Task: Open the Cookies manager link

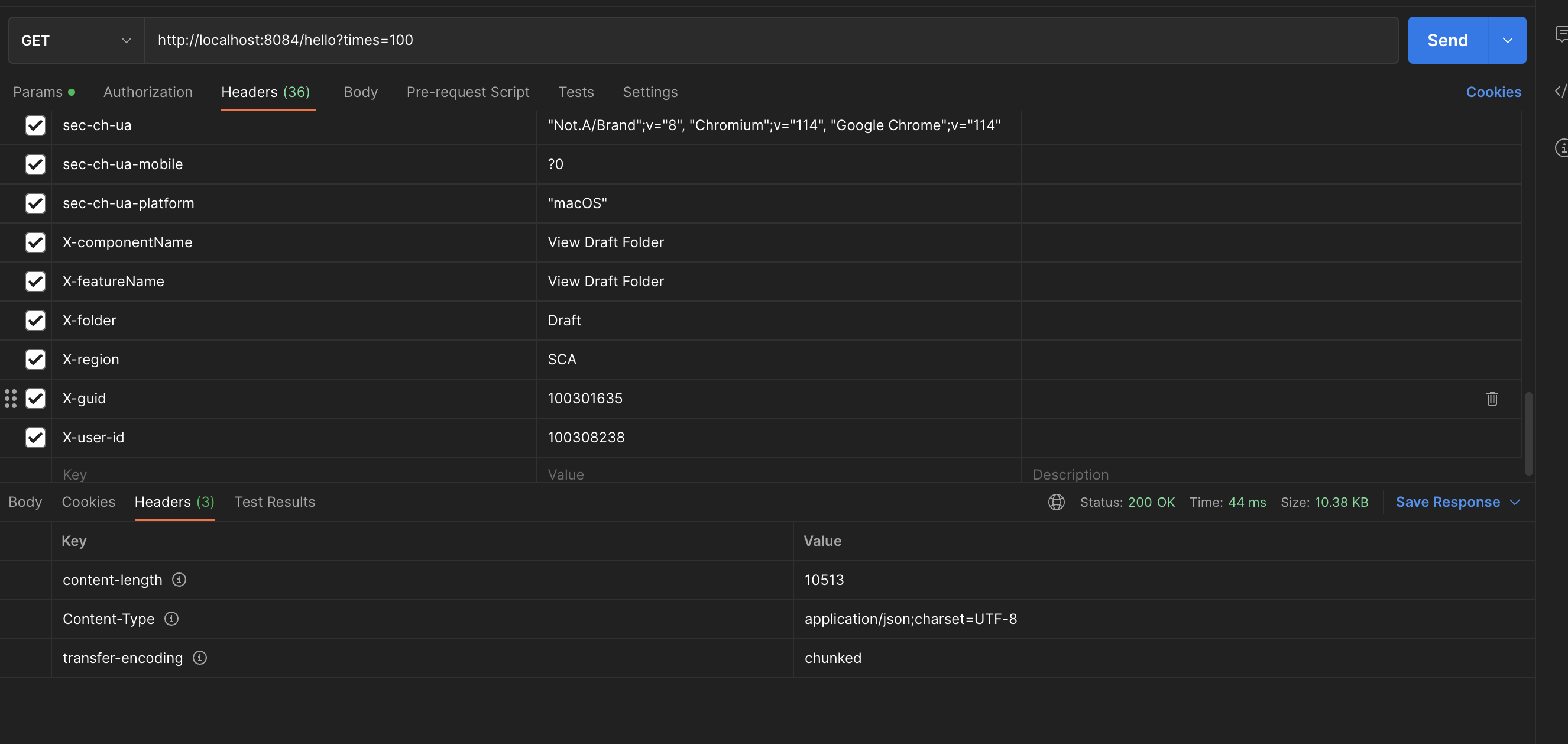Action: point(1494,91)
